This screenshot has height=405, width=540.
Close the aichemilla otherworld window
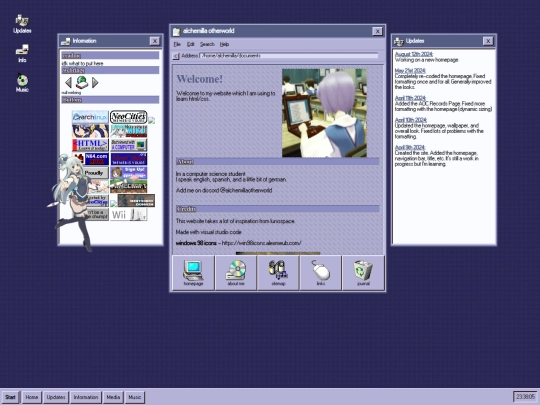tap(377, 31)
